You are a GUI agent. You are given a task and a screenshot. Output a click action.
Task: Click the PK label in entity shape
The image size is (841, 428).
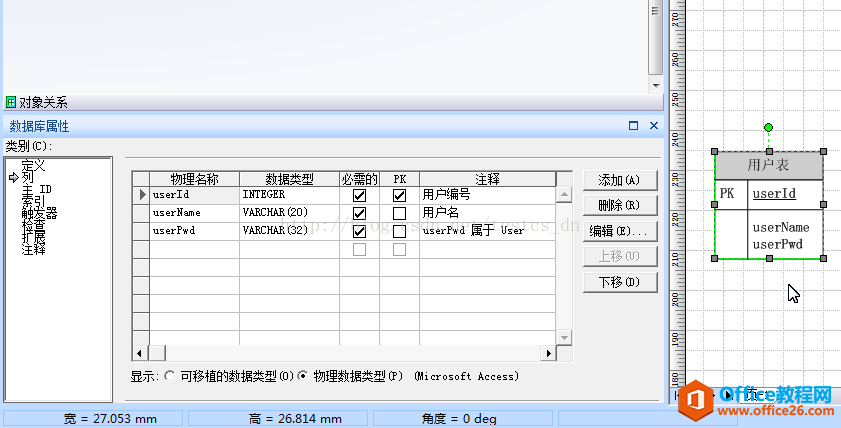tap(727, 193)
